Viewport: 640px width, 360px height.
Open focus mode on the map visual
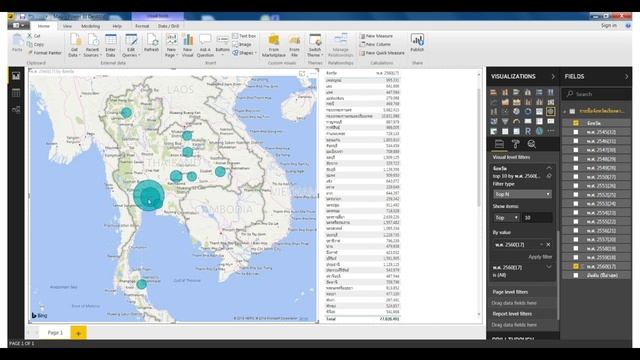(302, 73)
